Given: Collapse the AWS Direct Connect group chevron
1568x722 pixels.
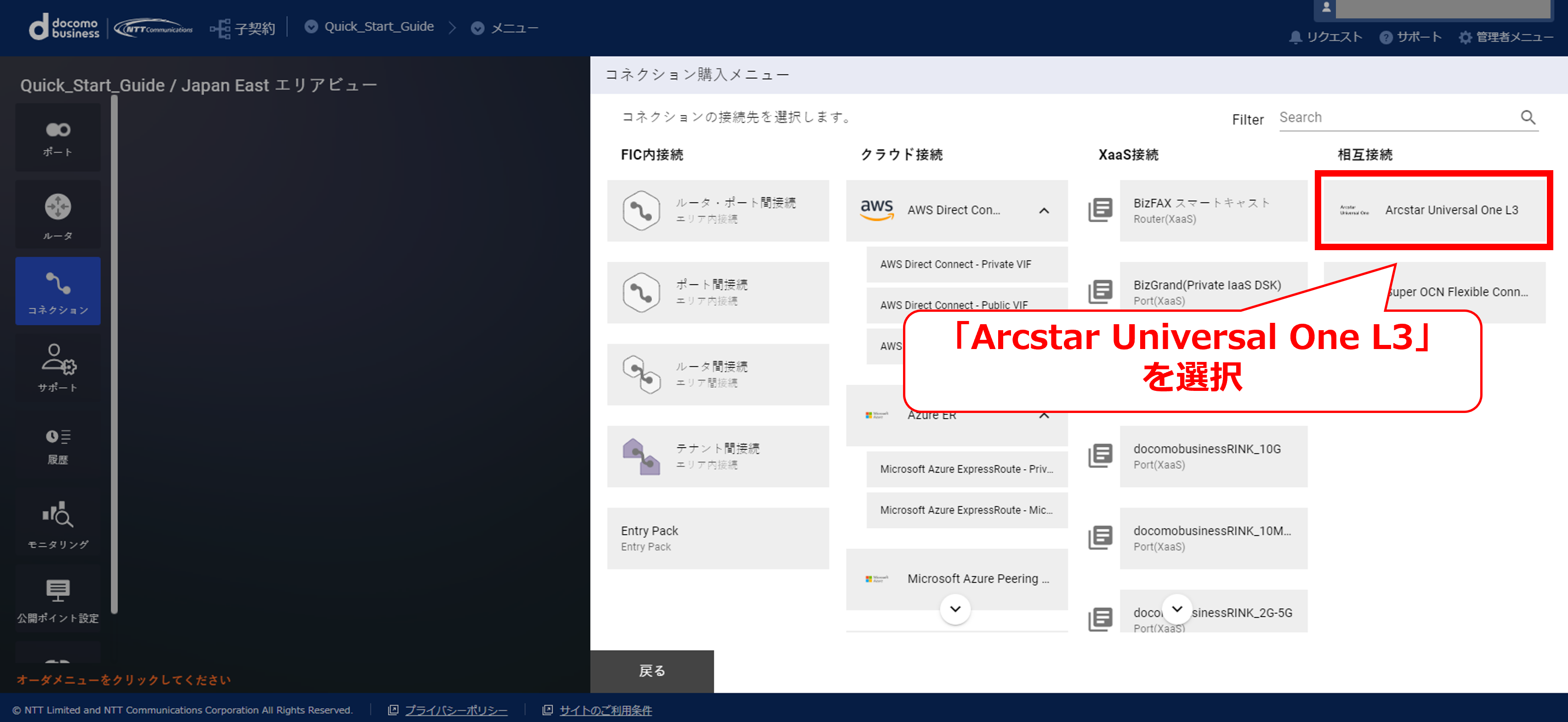Looking at the screenshot, I should [x=1044, y=211].
